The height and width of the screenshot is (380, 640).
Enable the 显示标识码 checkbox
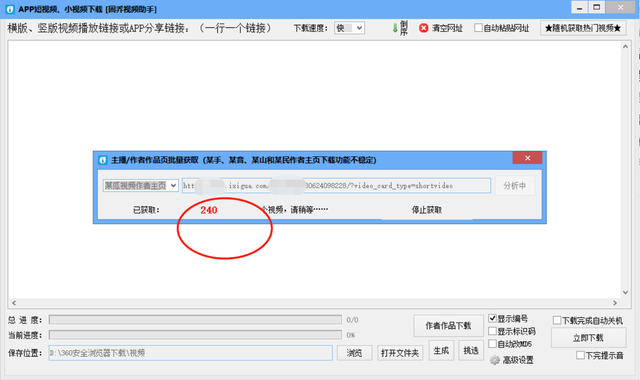493,331
